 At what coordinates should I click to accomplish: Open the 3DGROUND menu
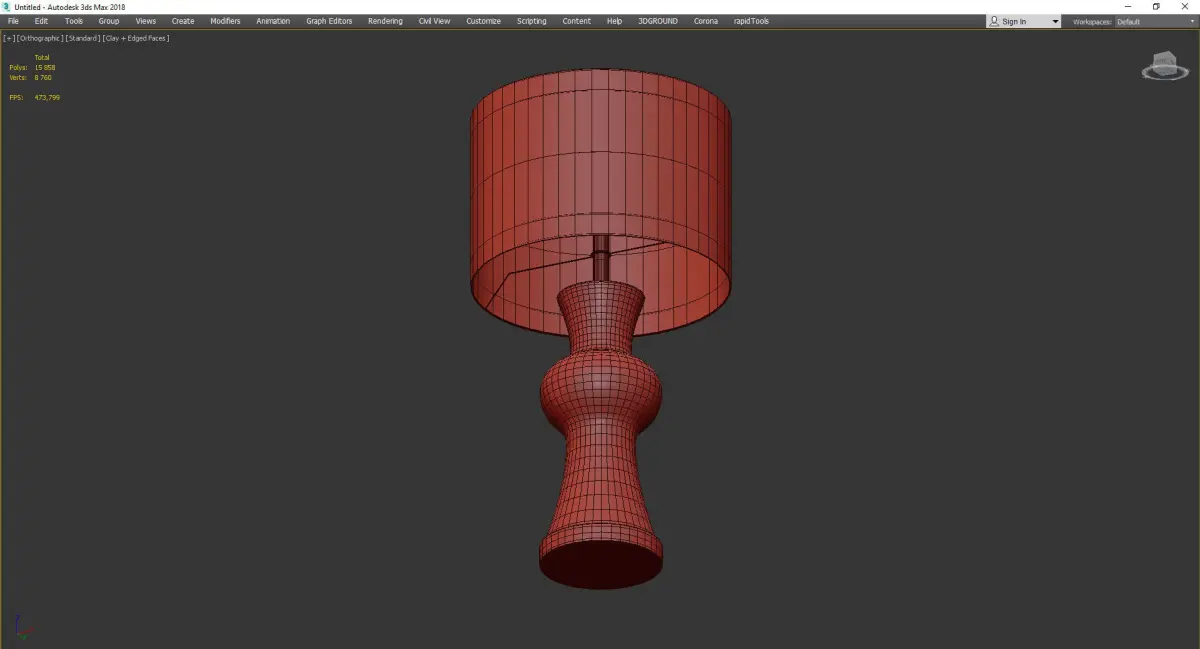659,21
